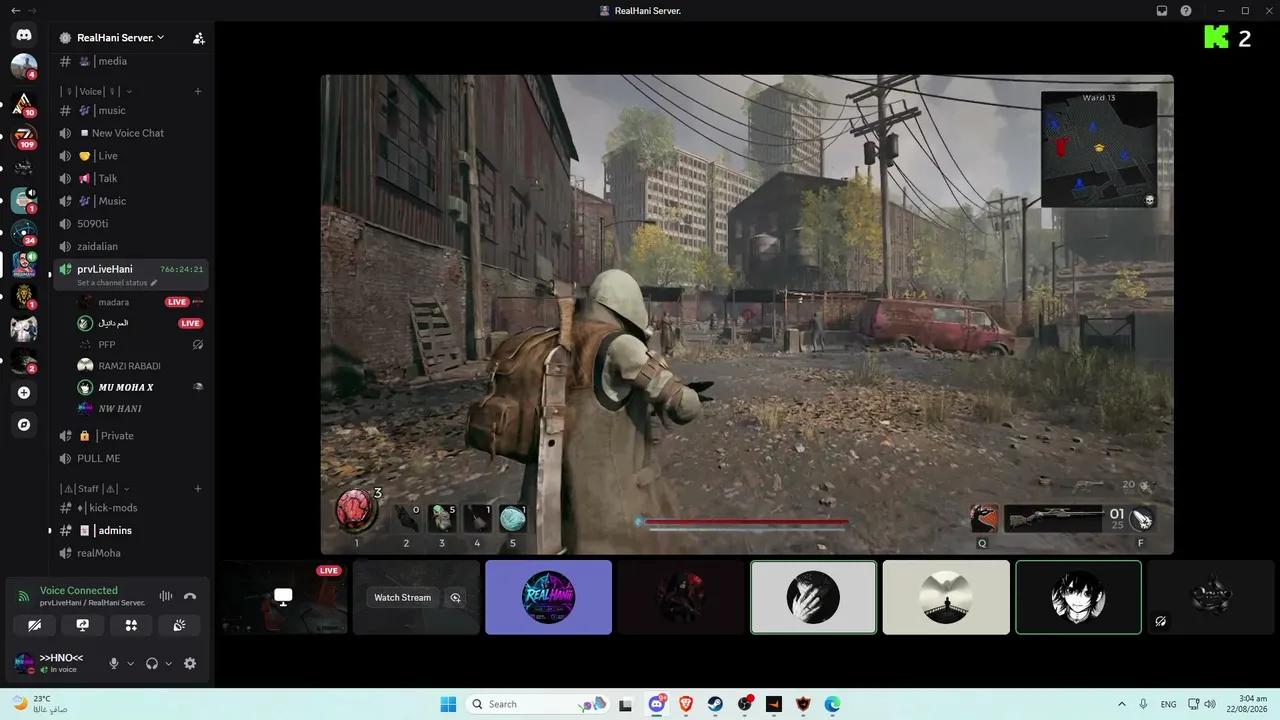Click Windows Start button
This screenshot has height=720, width=1280.
click(448, 704)
